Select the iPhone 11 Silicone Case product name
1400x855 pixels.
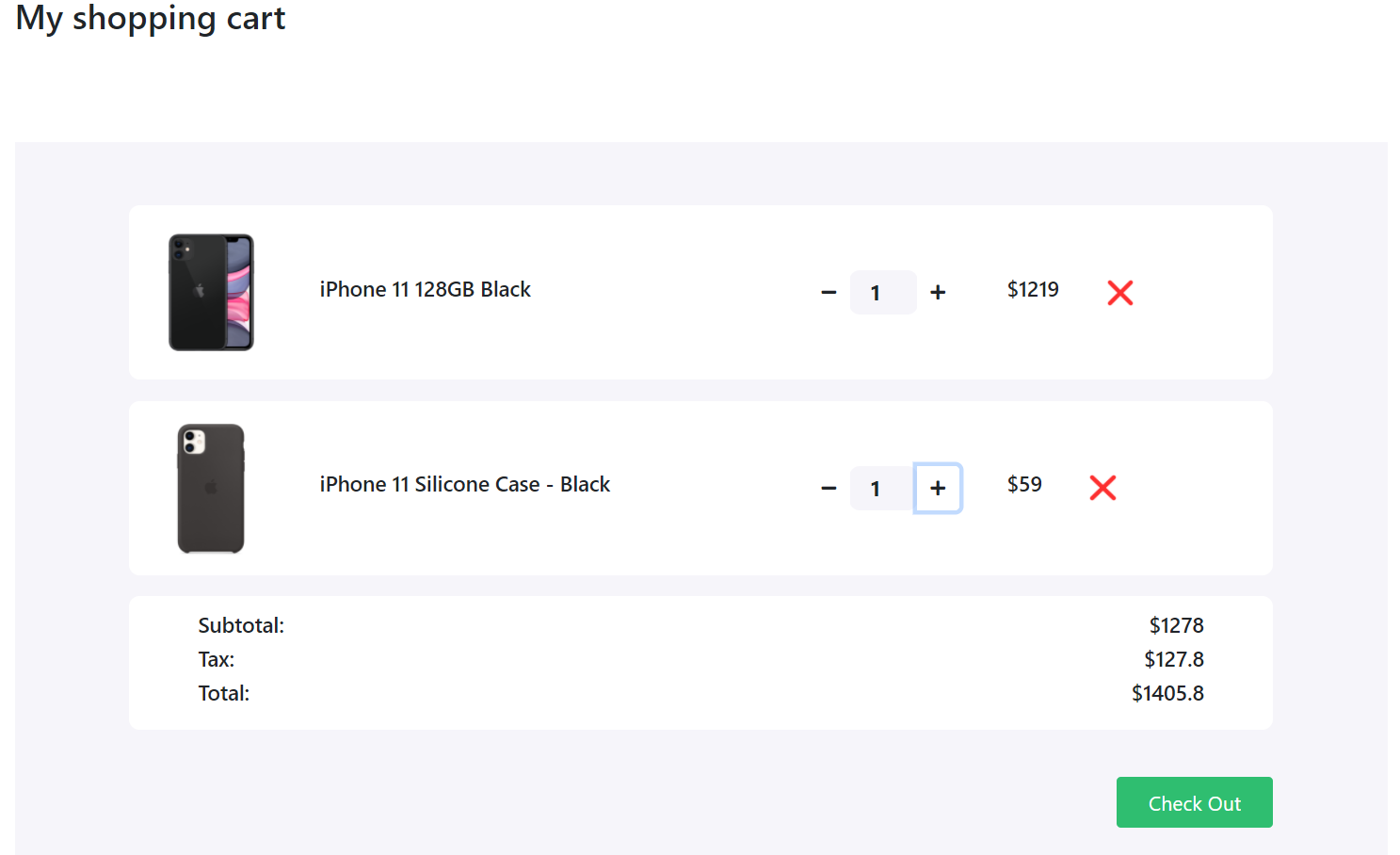coord(464,484)
